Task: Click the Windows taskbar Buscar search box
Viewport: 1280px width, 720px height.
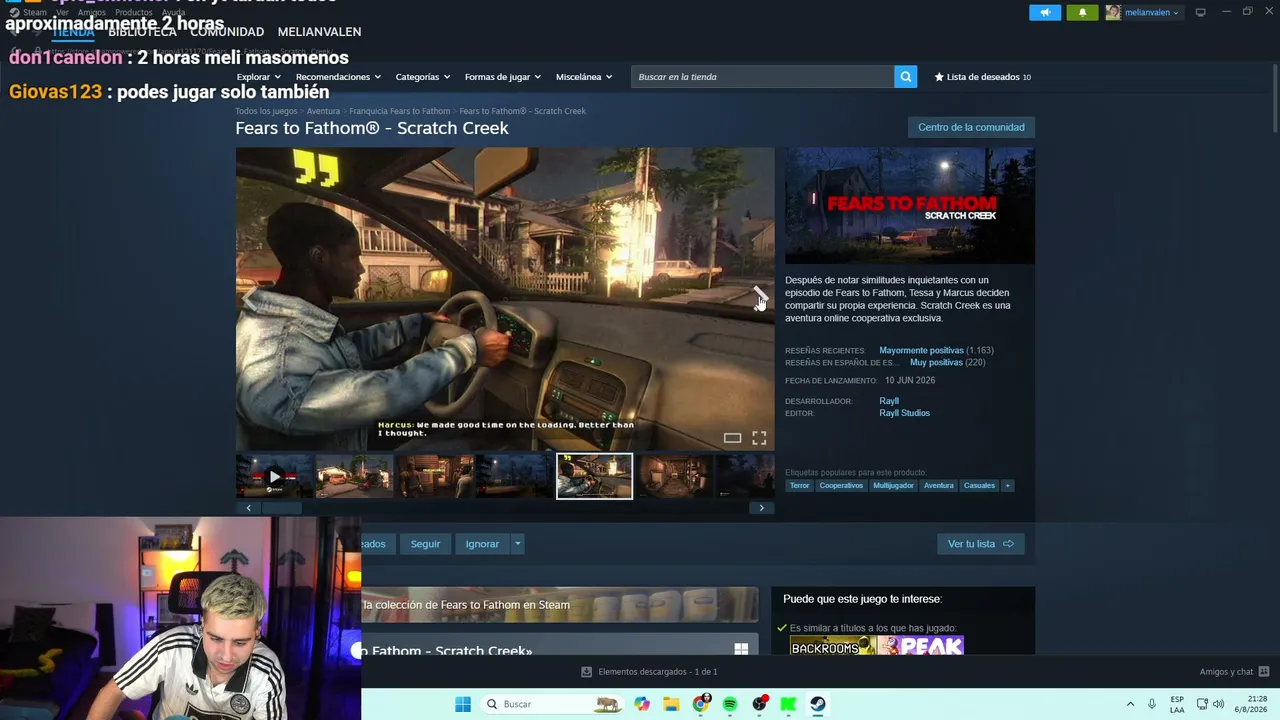Action: [551, 704]
